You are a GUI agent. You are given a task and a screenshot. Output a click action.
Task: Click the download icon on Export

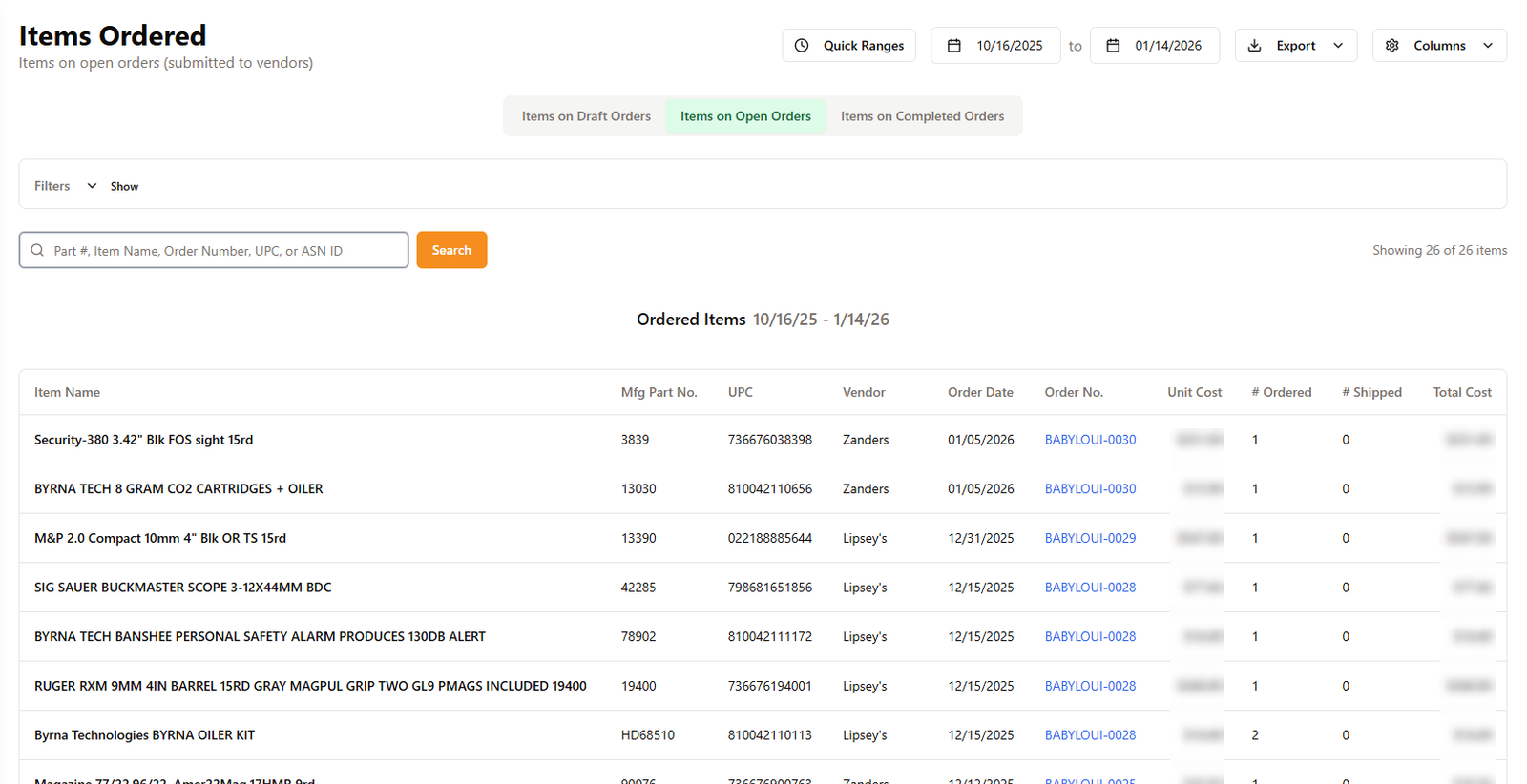pyautogui.click(x=1255, y=46)
